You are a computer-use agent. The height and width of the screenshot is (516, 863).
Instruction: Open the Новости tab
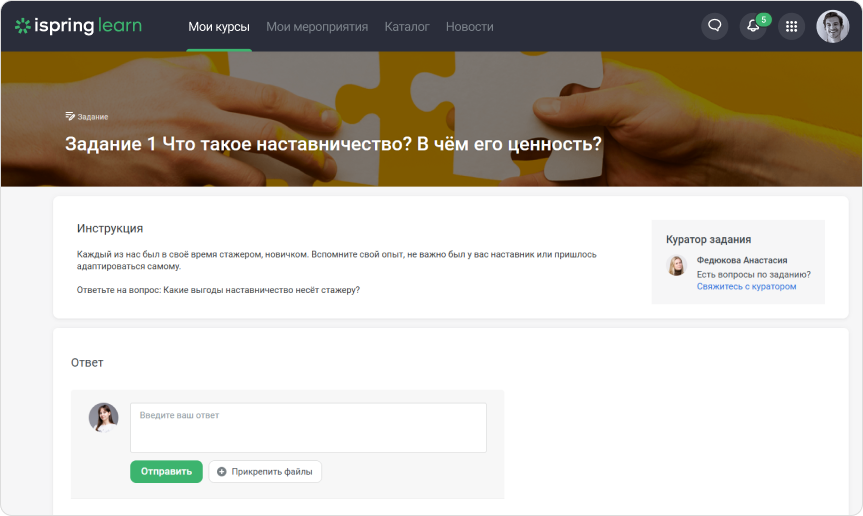click(x=469, y=26)
